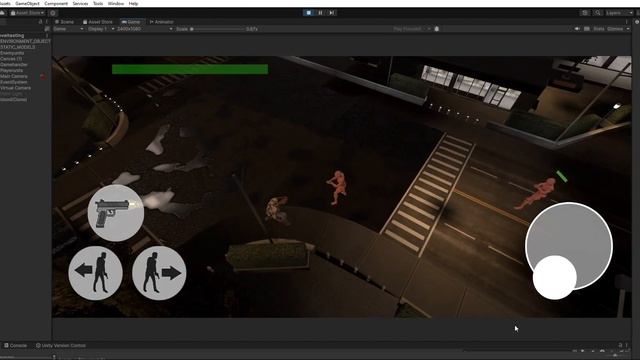Tap the pistol fire button in game

point(116,213)
